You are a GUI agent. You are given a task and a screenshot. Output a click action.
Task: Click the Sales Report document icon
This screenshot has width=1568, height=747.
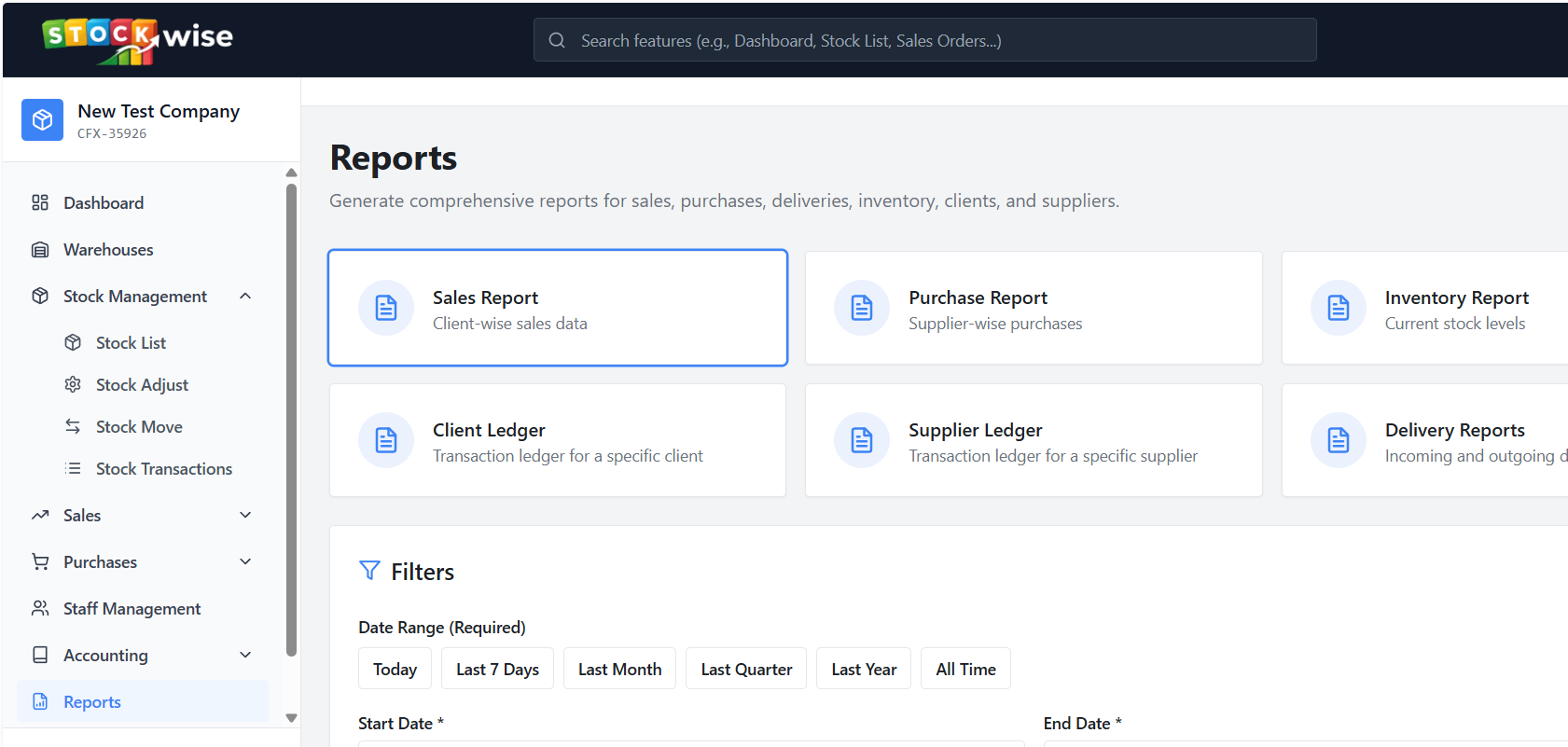click(x=386, y=308)
